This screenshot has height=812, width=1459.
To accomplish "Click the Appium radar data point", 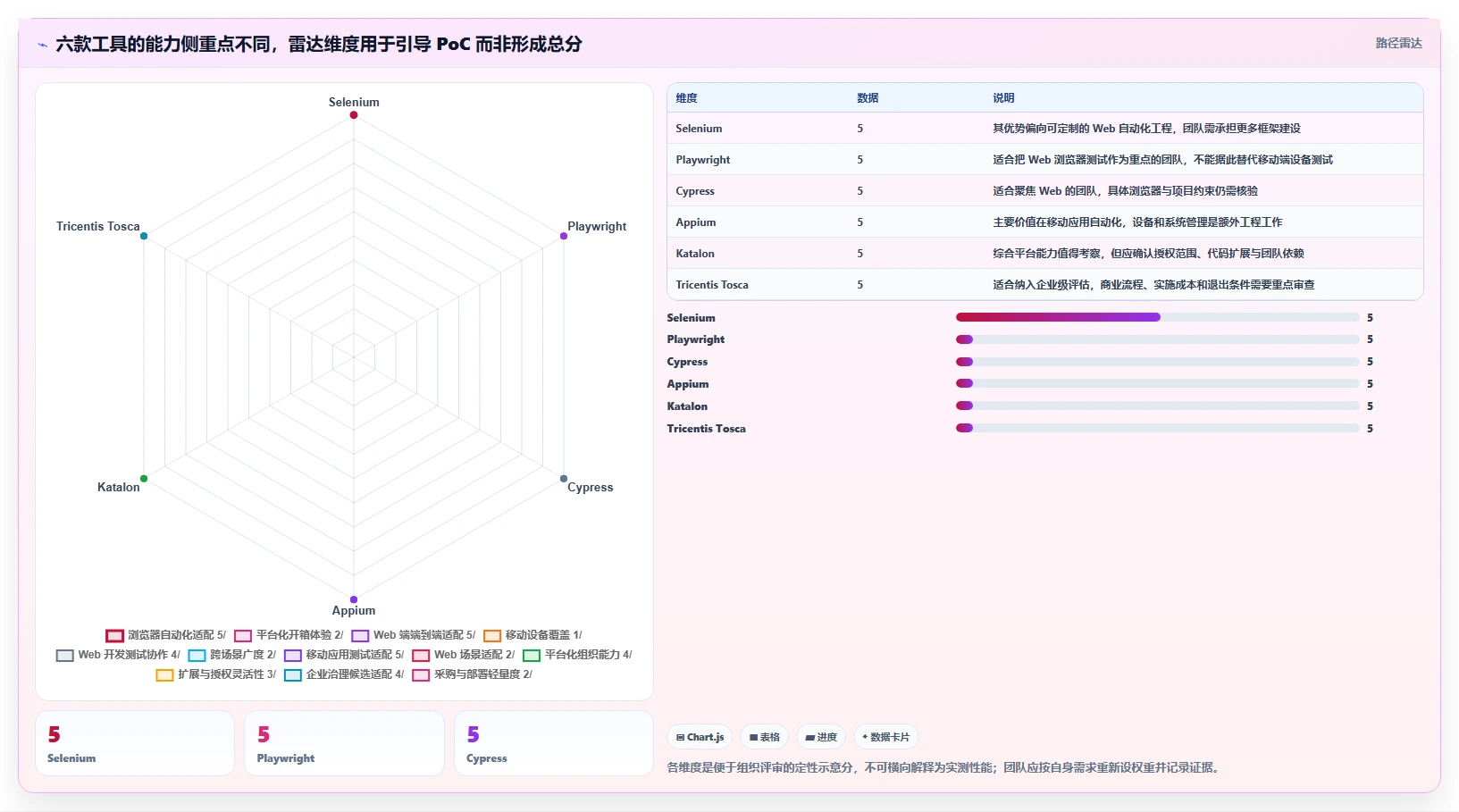I will click(x=354, y=599).
